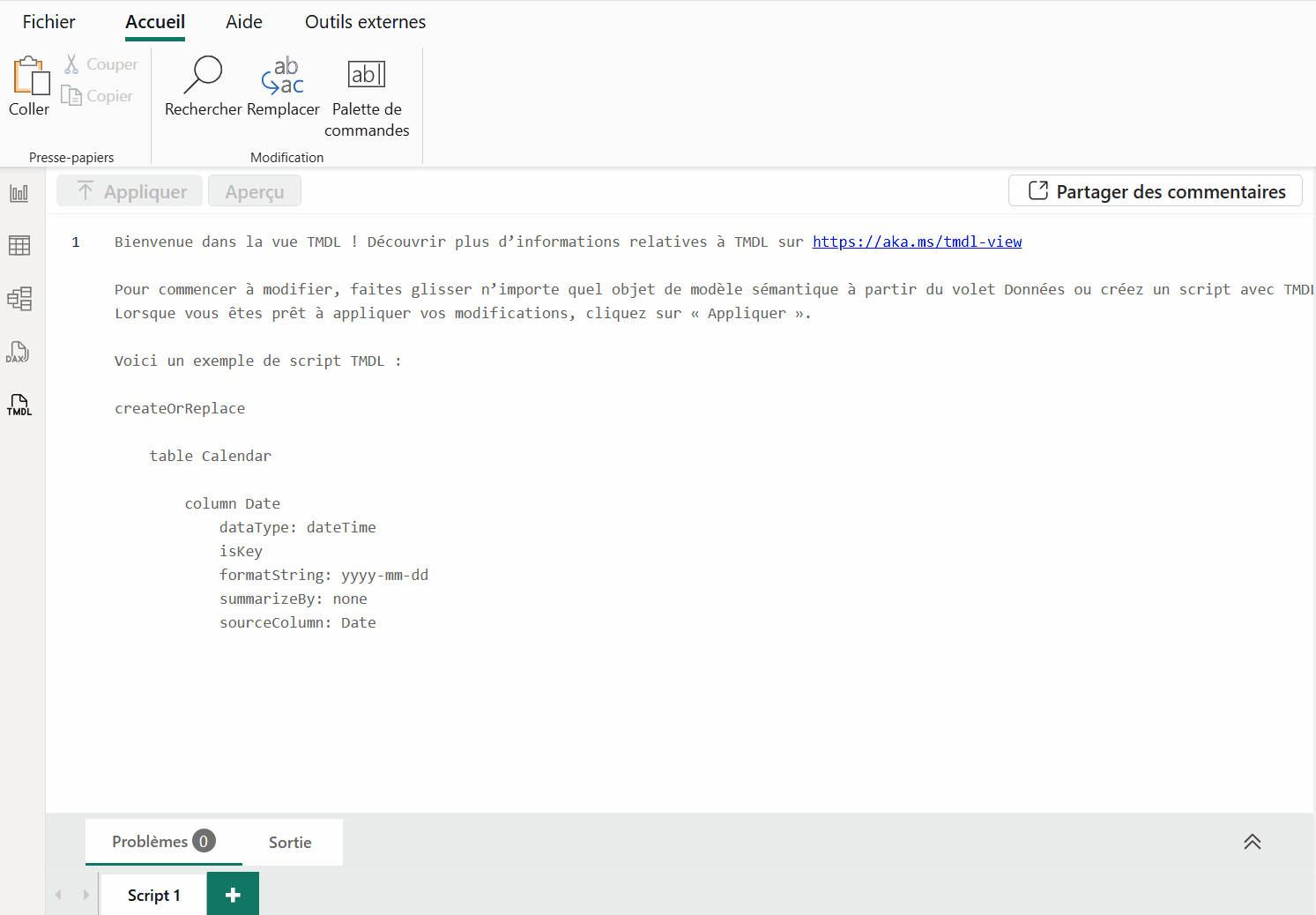Click the 'Lorsque vous êtes prêt' line
The width and height of the screenshot is (1316, 915).
pos(463,313)
